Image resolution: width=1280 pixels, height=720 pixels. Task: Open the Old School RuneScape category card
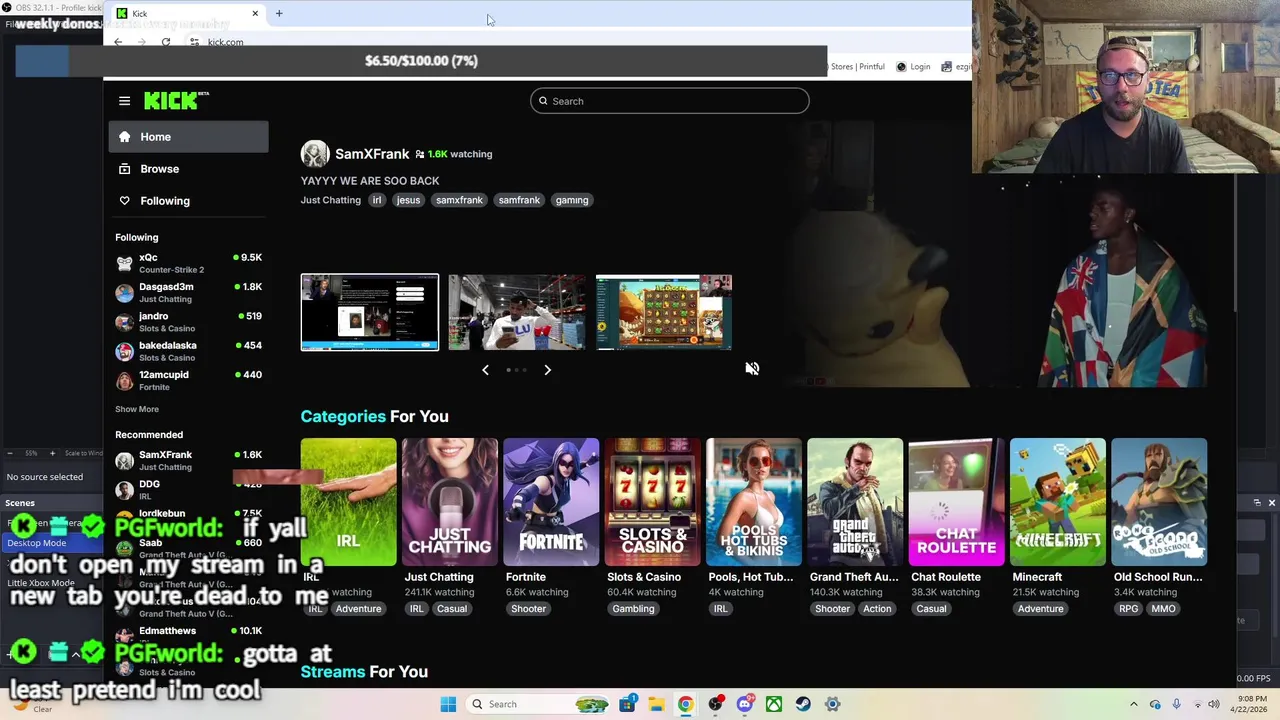(1159, 502)
